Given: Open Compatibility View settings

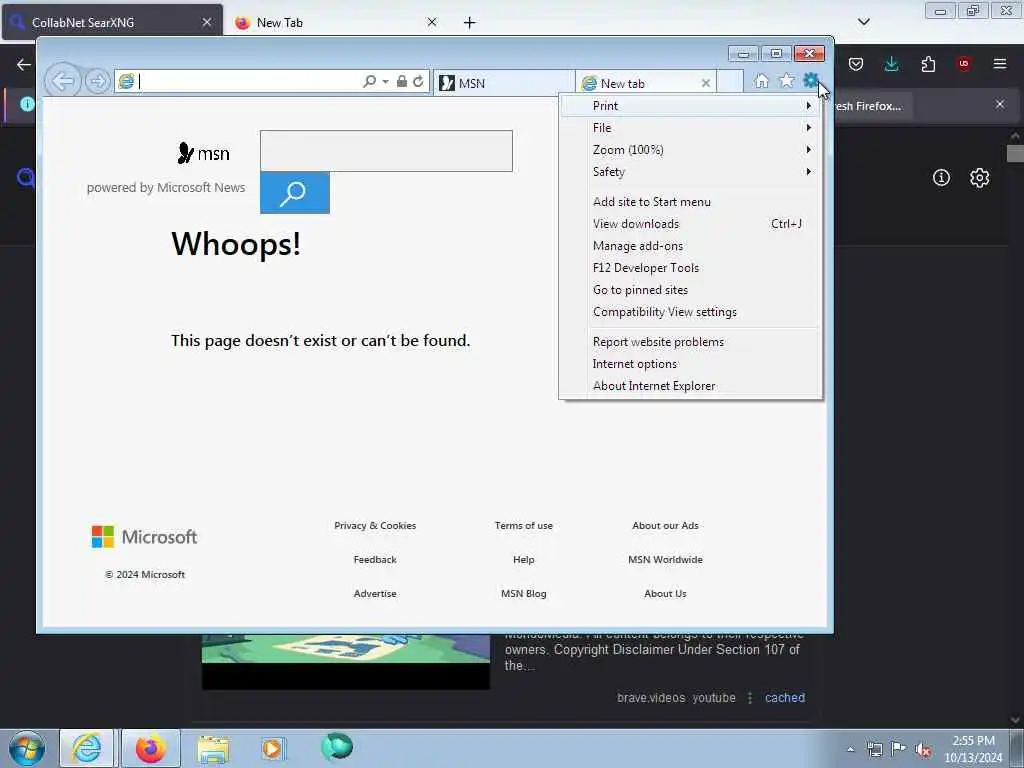Looking at the screenshot, I should 691,312.
